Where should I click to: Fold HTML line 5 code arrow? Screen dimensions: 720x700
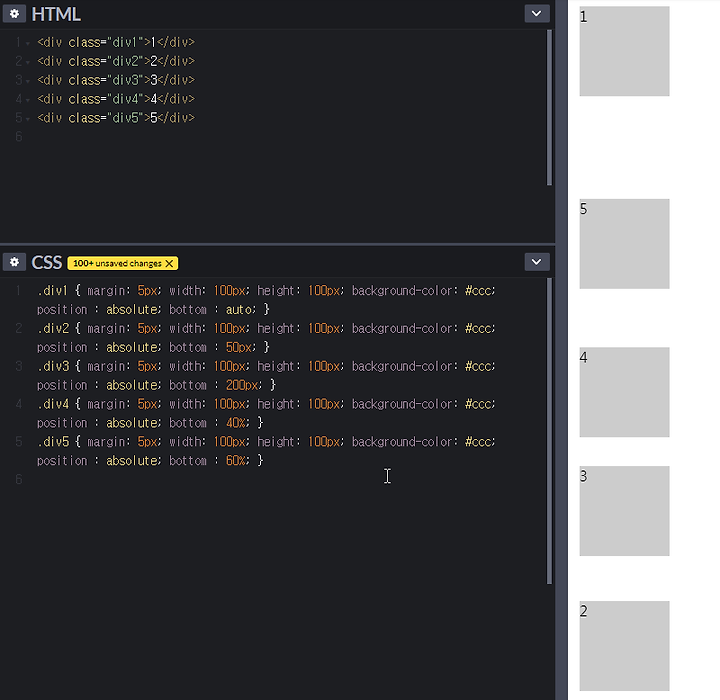(28, 119)
